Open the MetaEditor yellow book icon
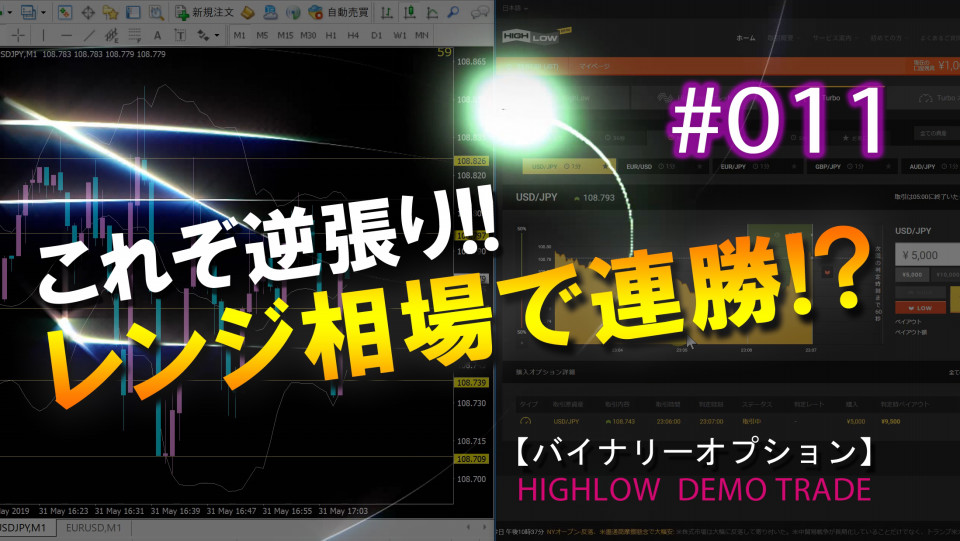Image resolution: width=960 pixels, height=541 pixels. tap(248, 12)
